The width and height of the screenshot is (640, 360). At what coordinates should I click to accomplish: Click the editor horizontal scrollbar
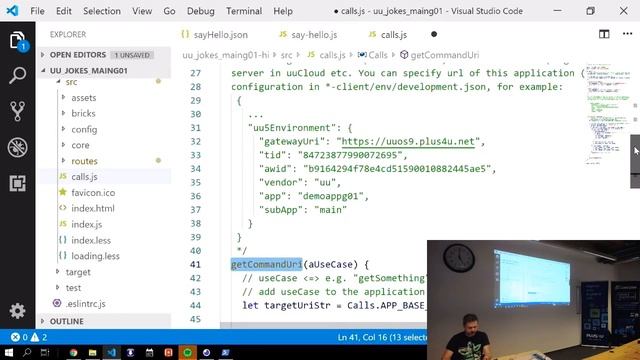click(x=323, y=325)
